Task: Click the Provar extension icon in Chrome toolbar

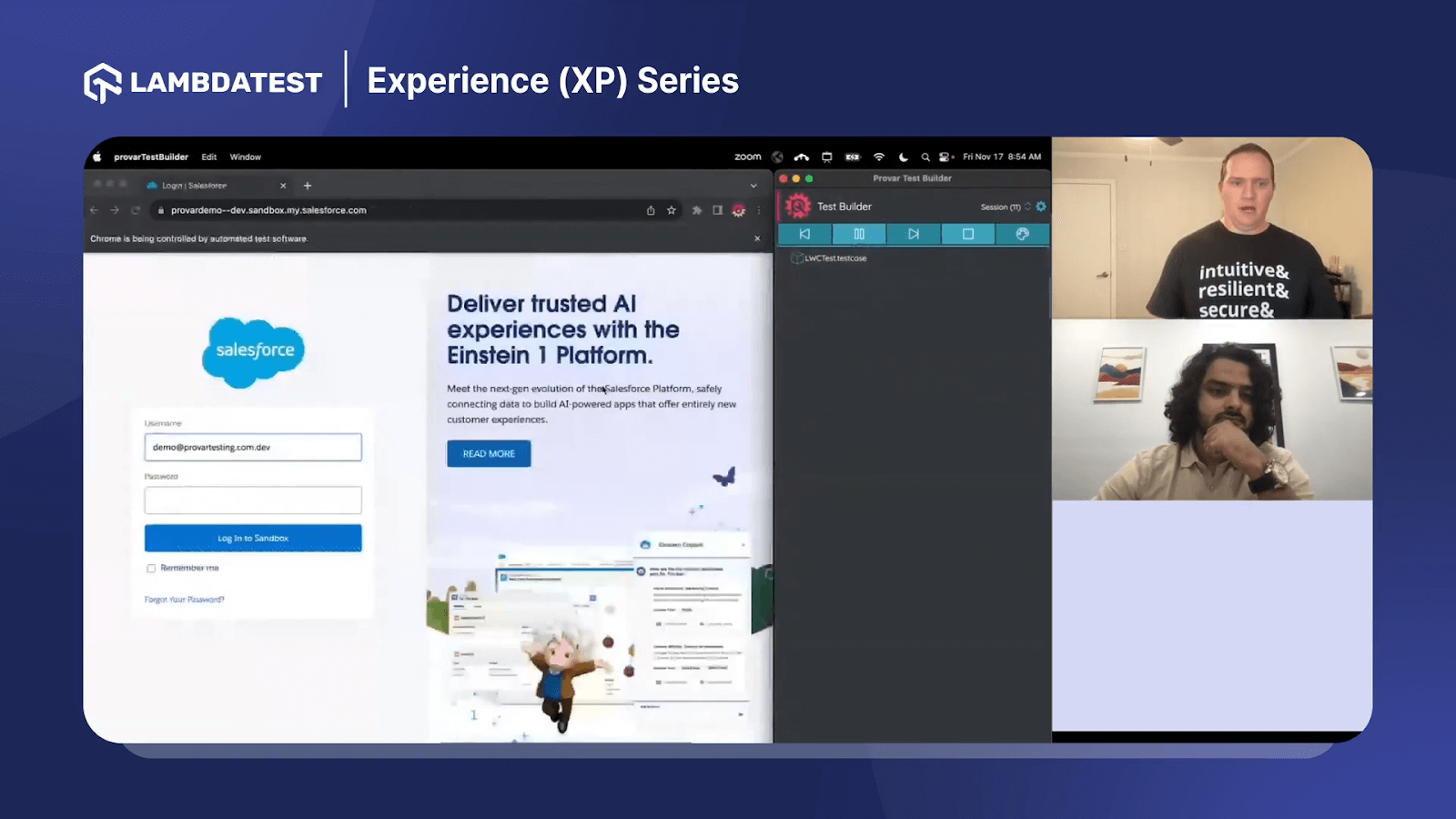Action: pyautogui.click(x=738, y=210)
